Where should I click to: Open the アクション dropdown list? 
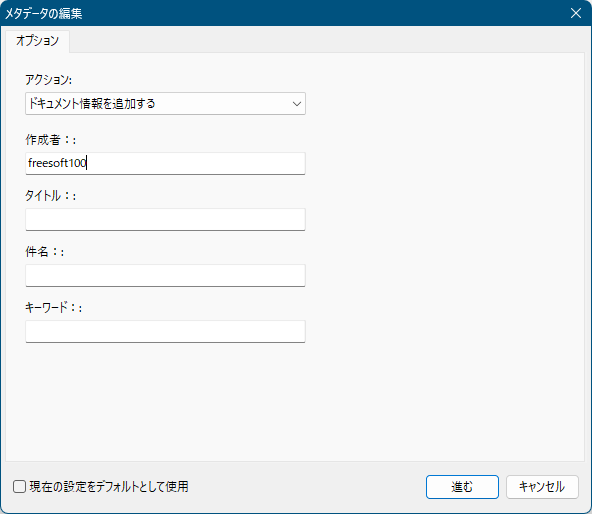coord(165,103)
